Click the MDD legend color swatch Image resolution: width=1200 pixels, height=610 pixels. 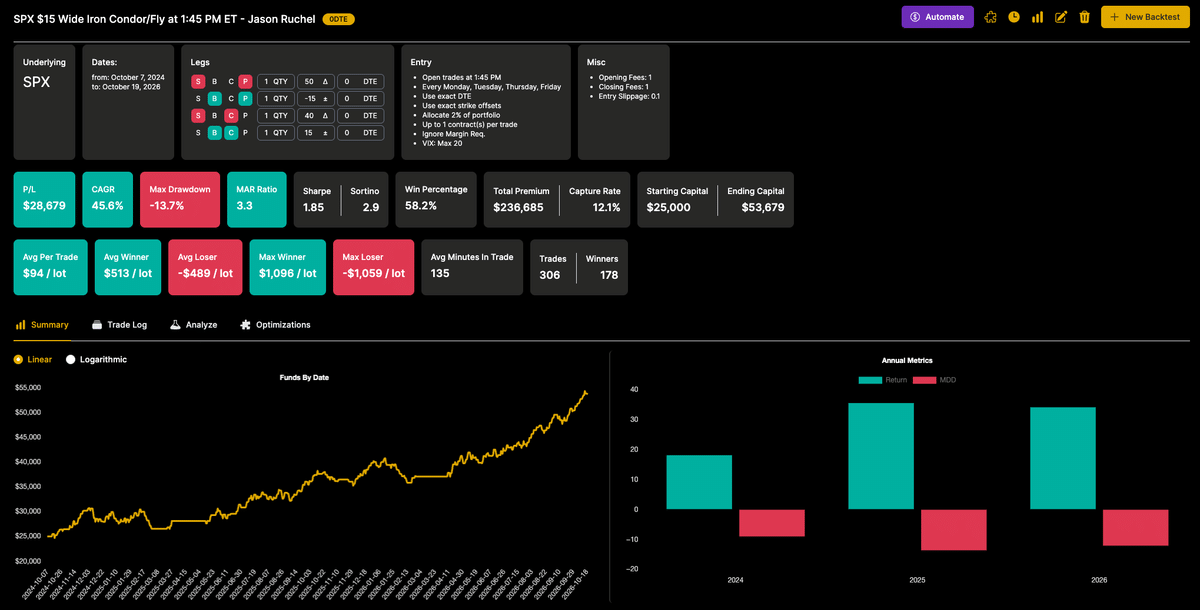pyautogui.click(x=923, y=380)
